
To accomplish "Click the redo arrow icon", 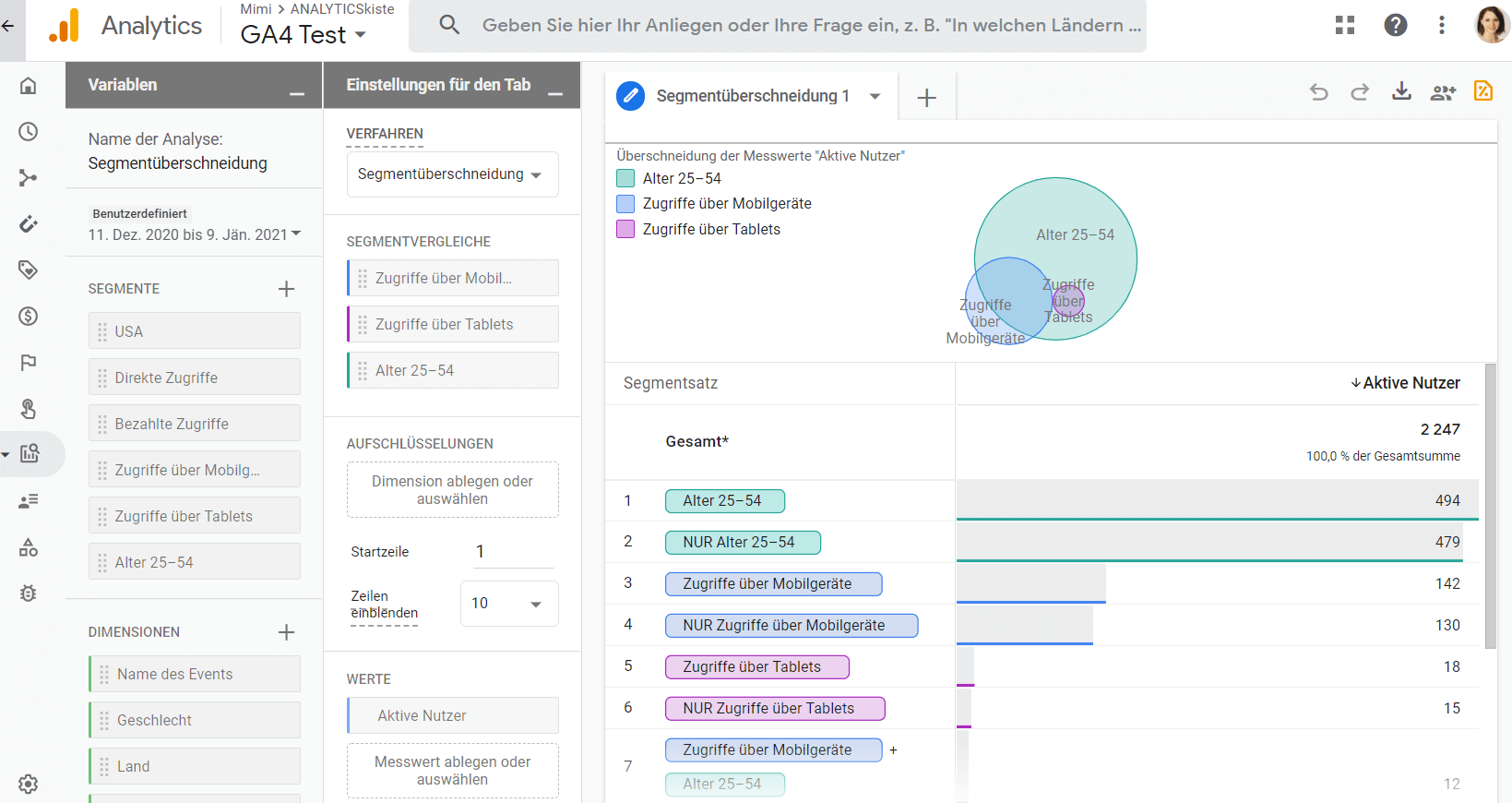I will tap(1360, 91).
